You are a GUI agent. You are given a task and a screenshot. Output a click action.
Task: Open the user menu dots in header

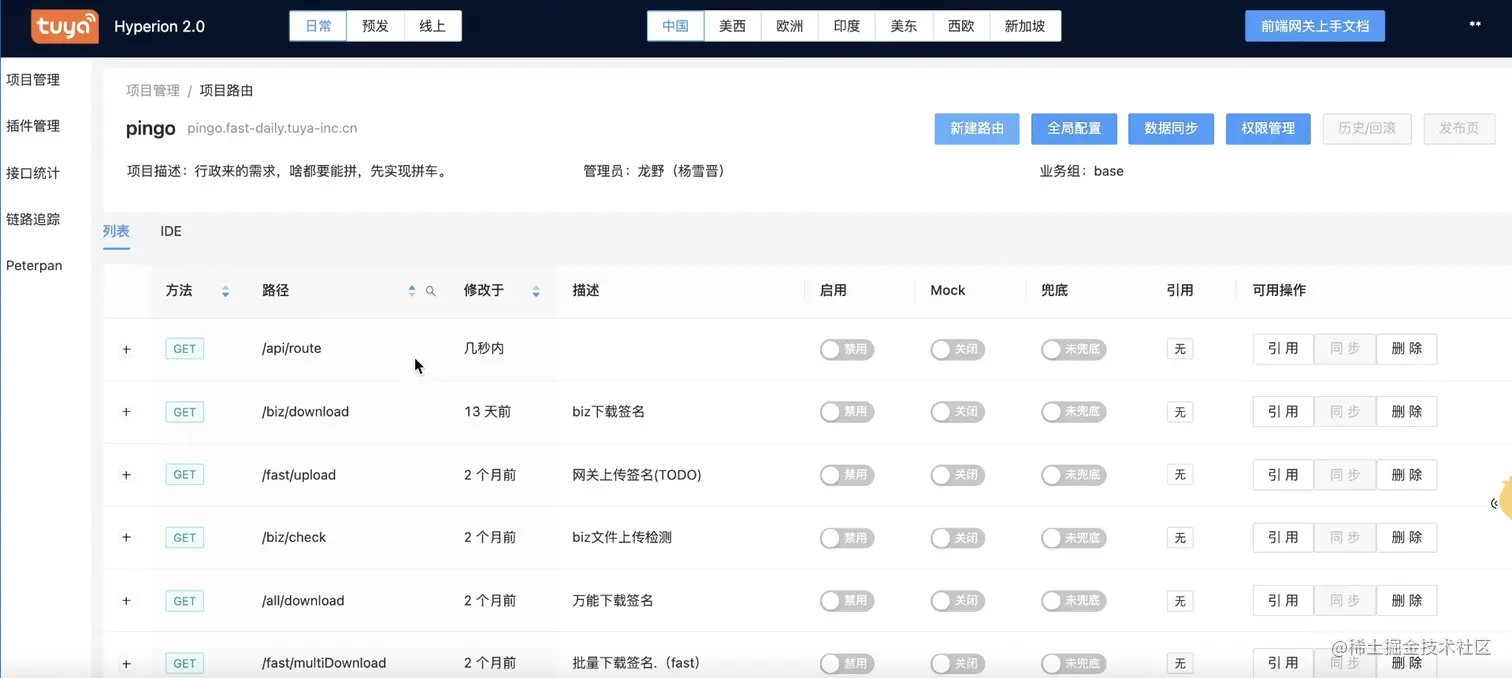[1475, 24]
